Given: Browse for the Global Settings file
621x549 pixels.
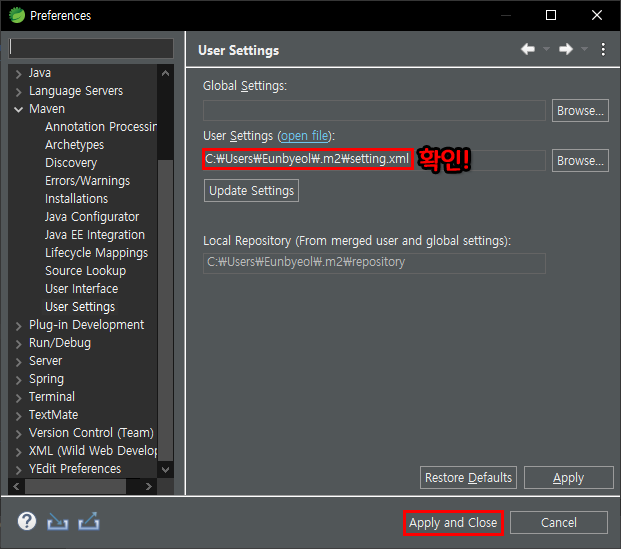Looking at the screenshot, I should pos(580,111).
